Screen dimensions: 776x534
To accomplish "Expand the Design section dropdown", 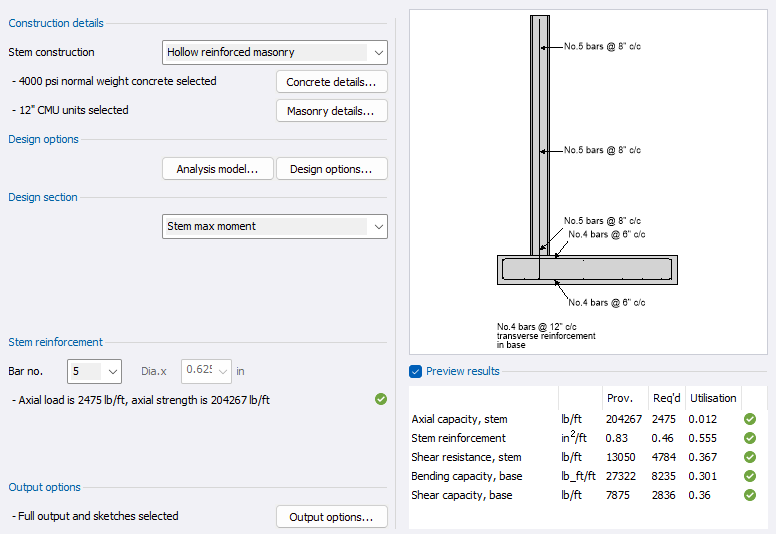I will (x=275, y=226).
